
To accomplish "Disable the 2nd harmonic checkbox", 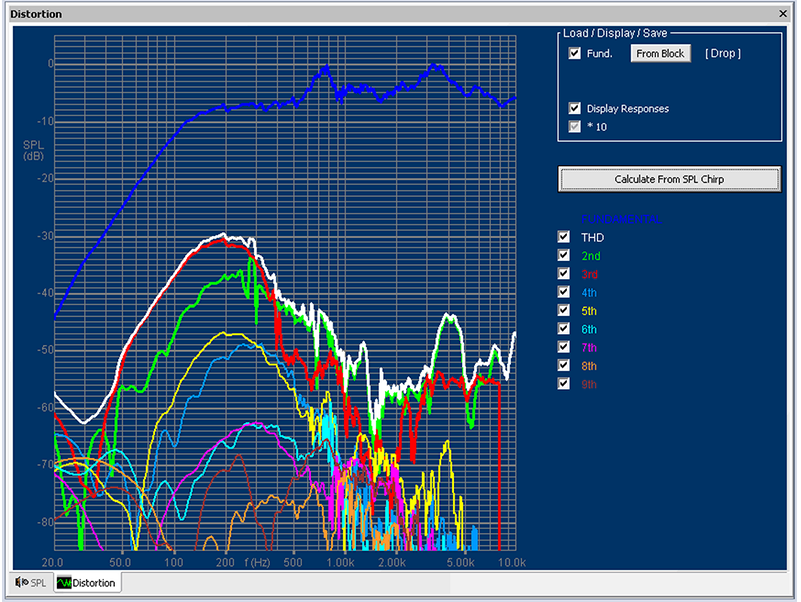I will click(x=564, y=256).
